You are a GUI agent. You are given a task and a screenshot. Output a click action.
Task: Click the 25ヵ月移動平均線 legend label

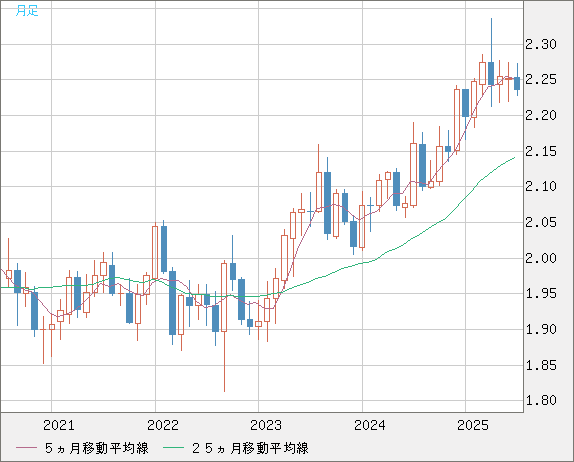click(x=250, y=448)
